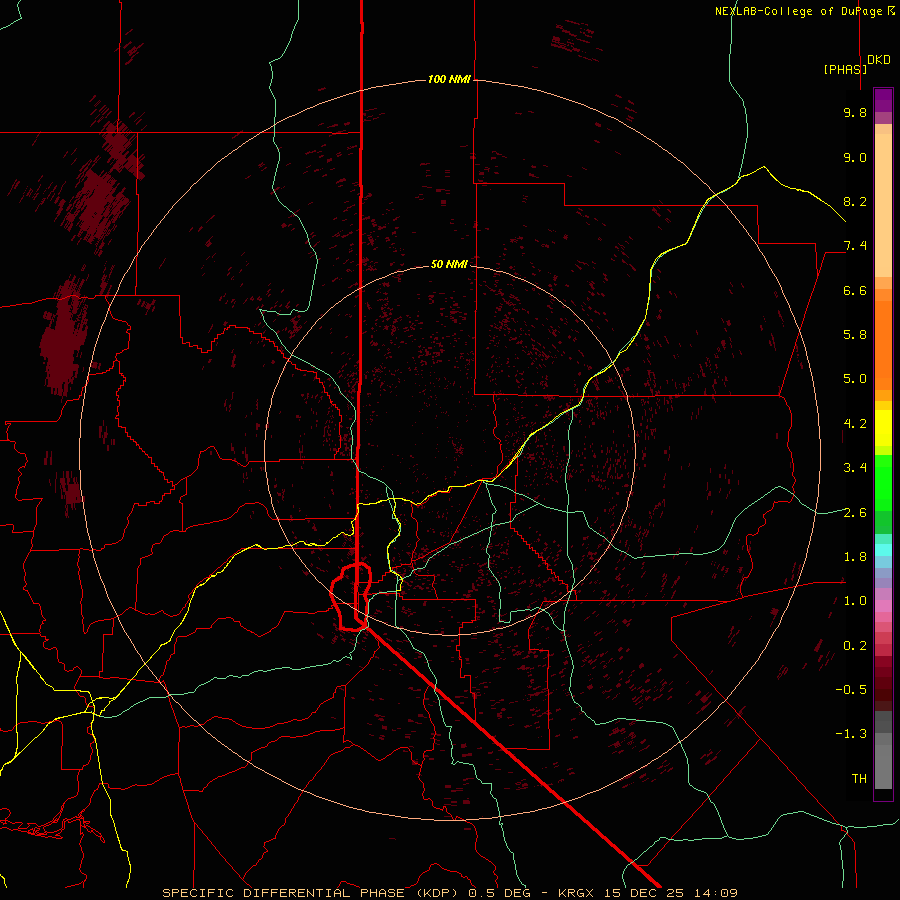
Task: Click the 1.0 value on the scale
Action: 855,601
